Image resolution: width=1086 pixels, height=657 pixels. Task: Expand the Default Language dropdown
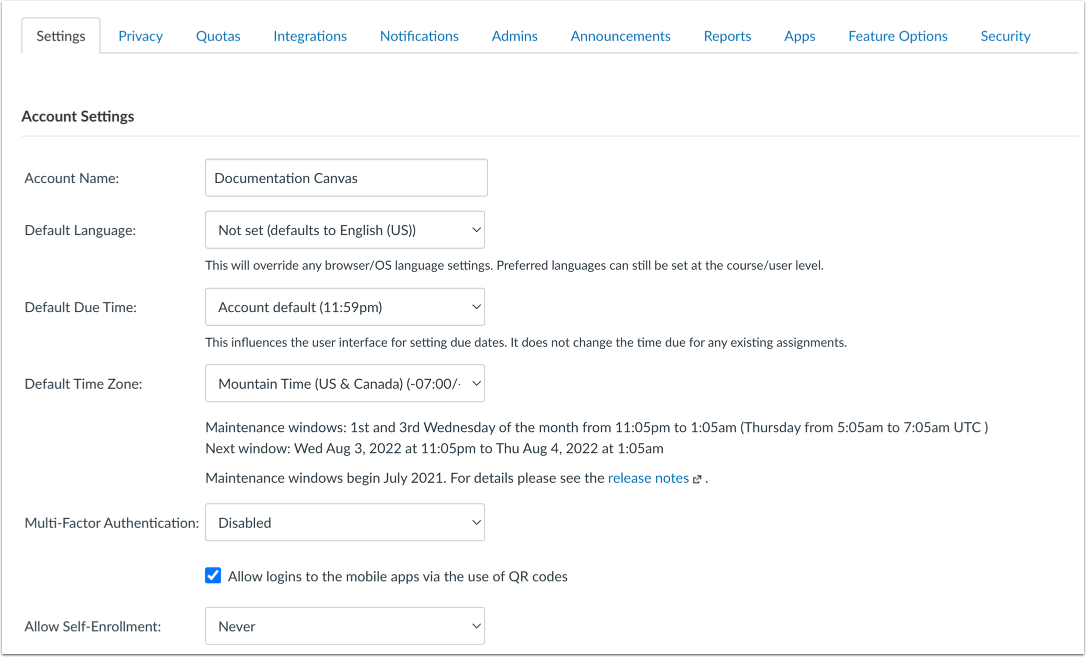pos(345,230)
